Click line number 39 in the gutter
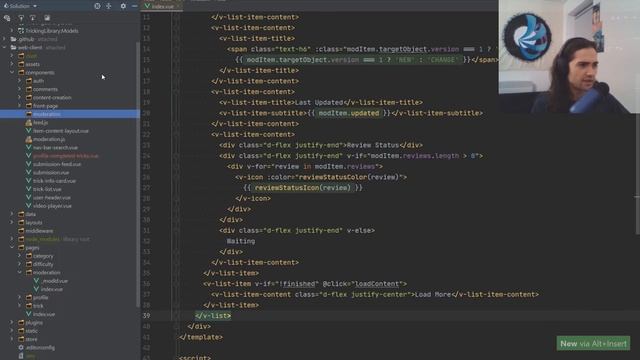Screen dimensions: 640x360 146,316
